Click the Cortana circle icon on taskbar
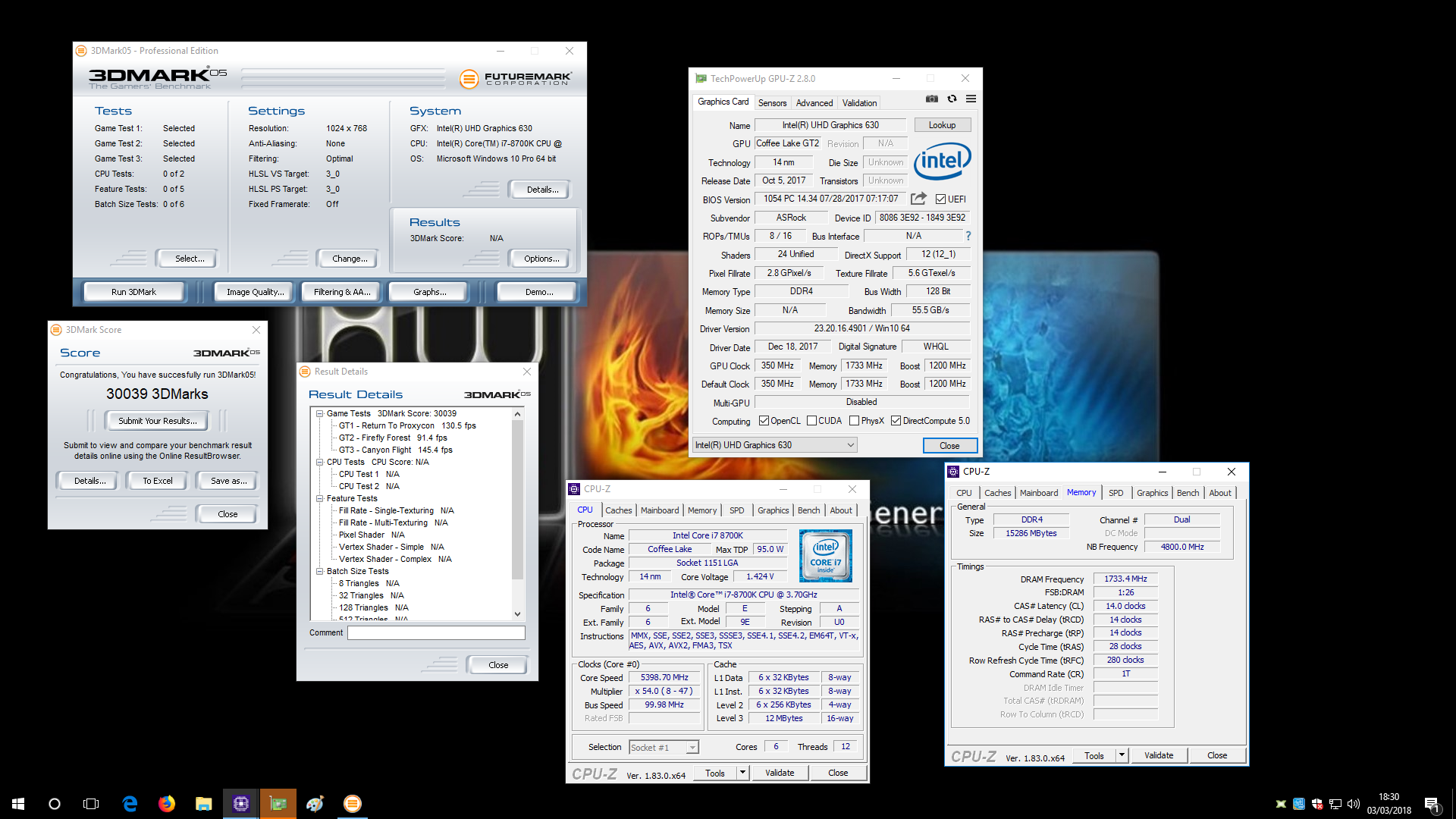 coord(55,804)
